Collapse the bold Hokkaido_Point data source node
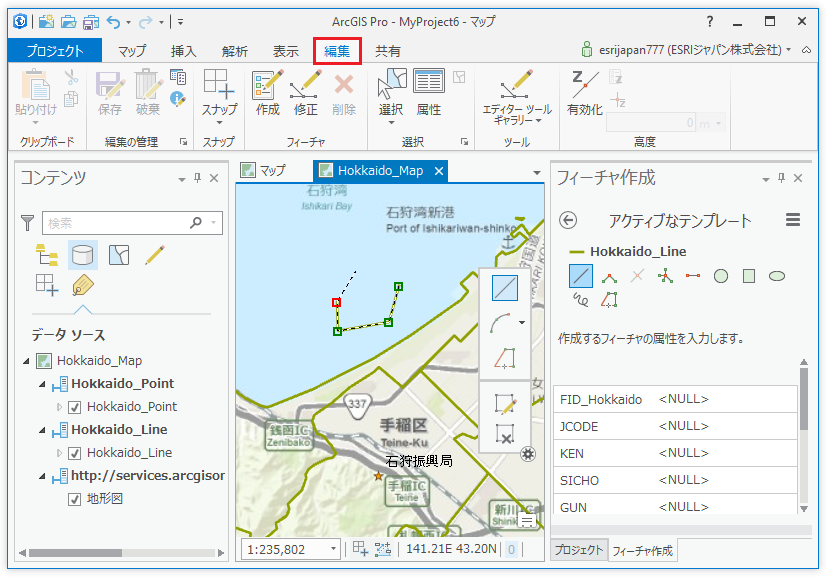Viewport: 826px width, 577px height. pyautogui.click(x=42, y=385)
